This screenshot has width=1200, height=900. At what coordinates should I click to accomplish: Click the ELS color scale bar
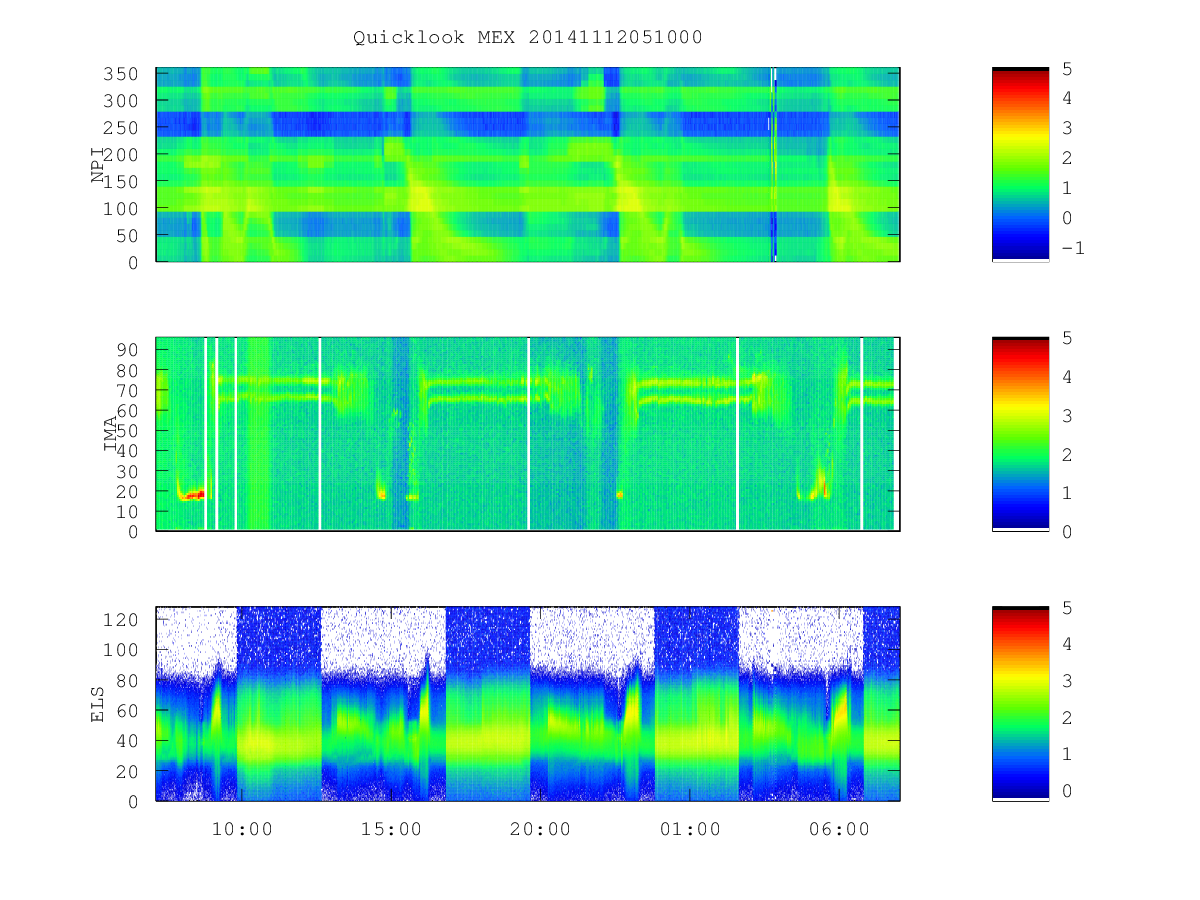tap(1020, 704)
